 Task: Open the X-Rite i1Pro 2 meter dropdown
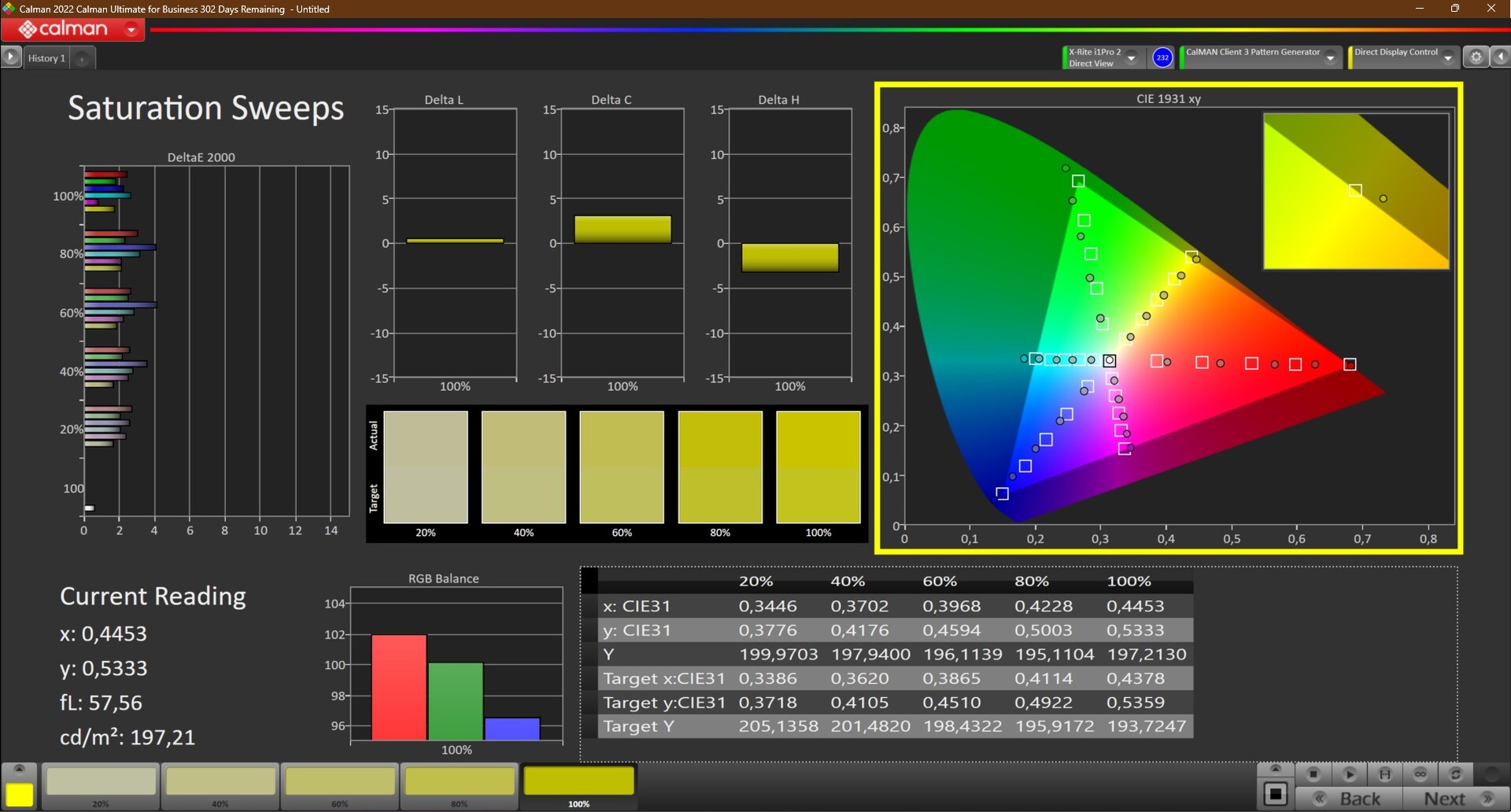[1132, 57]
